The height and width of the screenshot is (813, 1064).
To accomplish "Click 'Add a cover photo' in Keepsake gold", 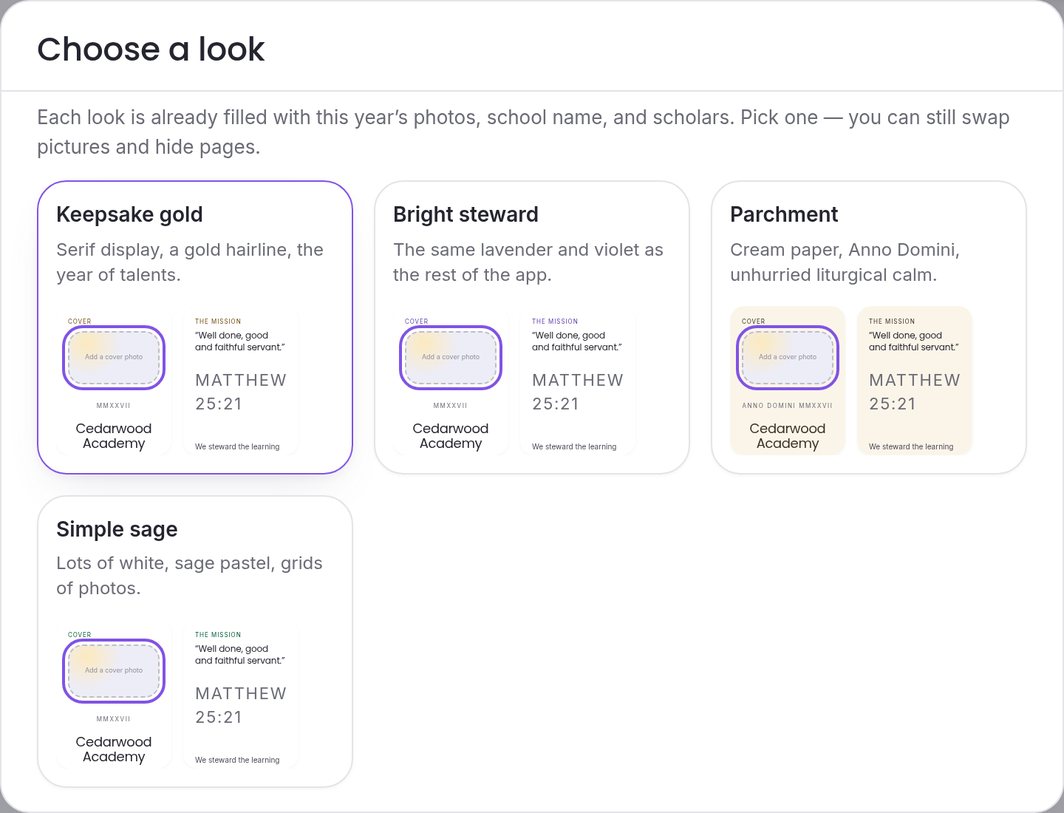I will click(x=114, y=357).
